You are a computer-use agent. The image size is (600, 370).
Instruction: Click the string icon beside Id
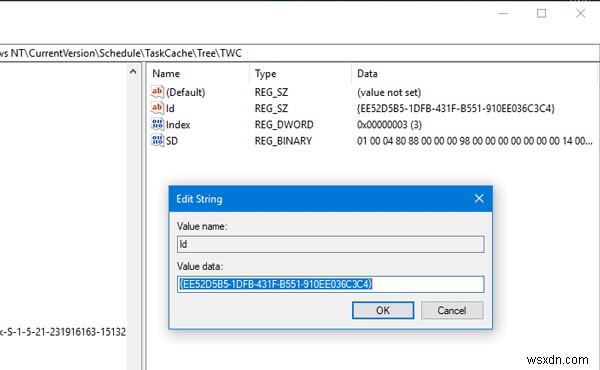click(157, 108)
